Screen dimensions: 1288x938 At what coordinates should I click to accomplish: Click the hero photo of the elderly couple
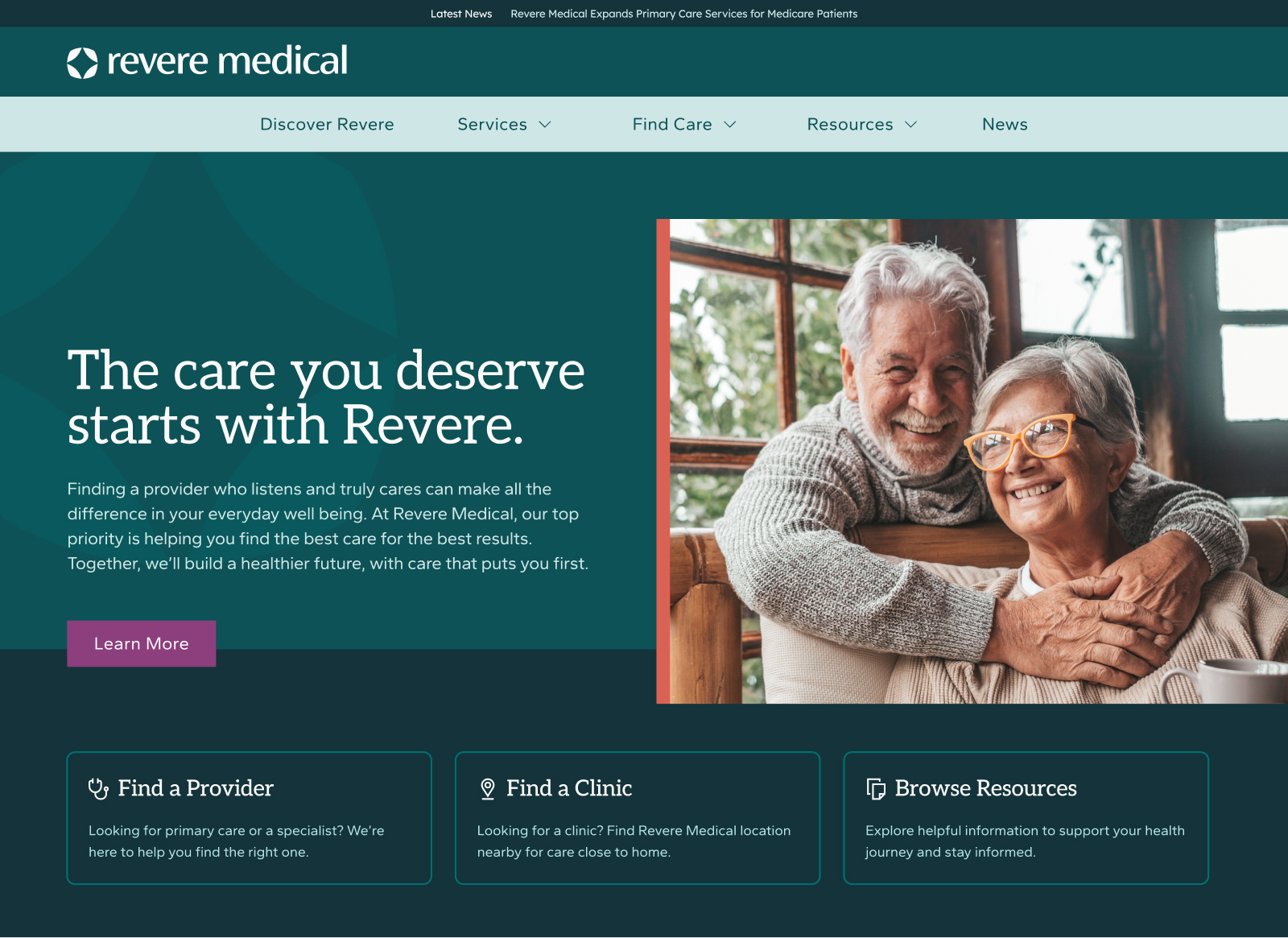pyautogui.click(x=979, y=461)
